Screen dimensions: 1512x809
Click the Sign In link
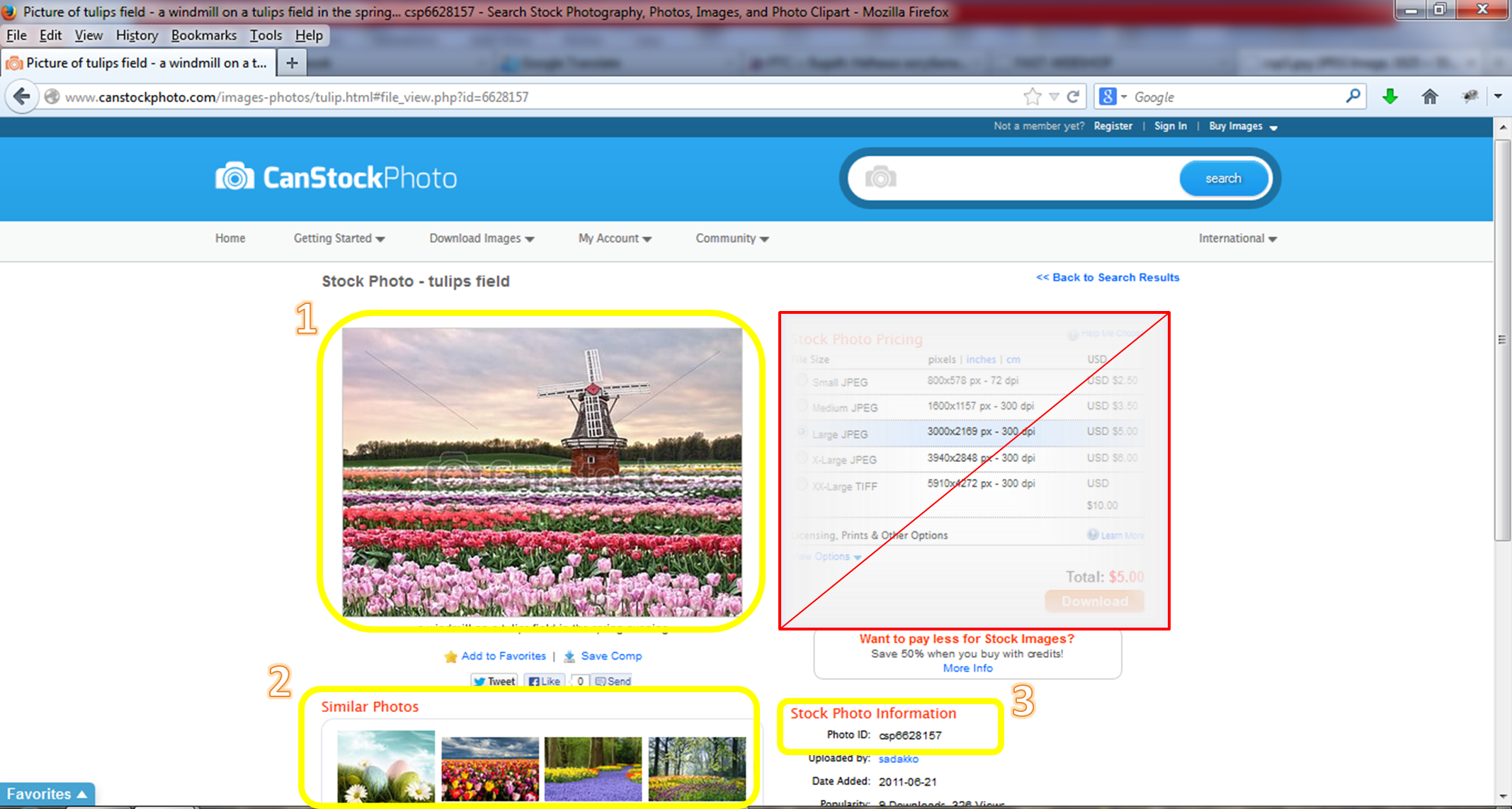pos(1170,126)
